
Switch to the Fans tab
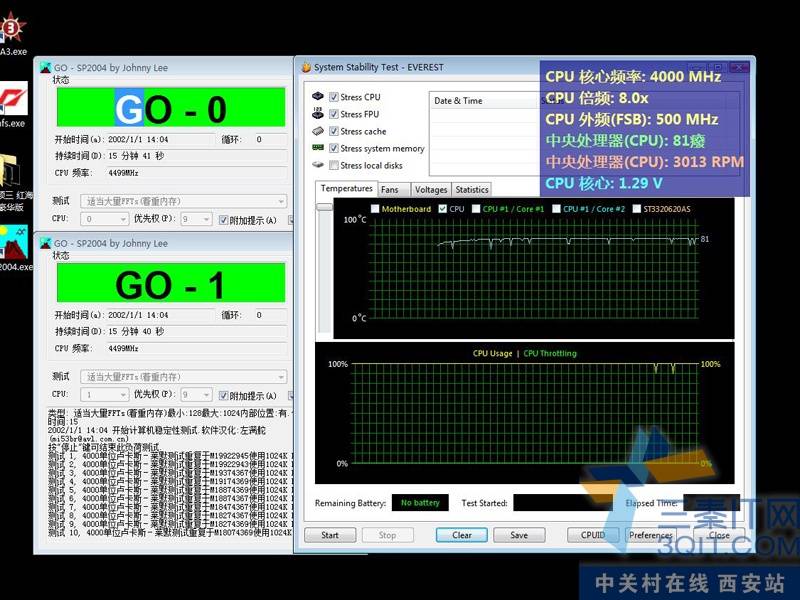click(x=393, y=189)
